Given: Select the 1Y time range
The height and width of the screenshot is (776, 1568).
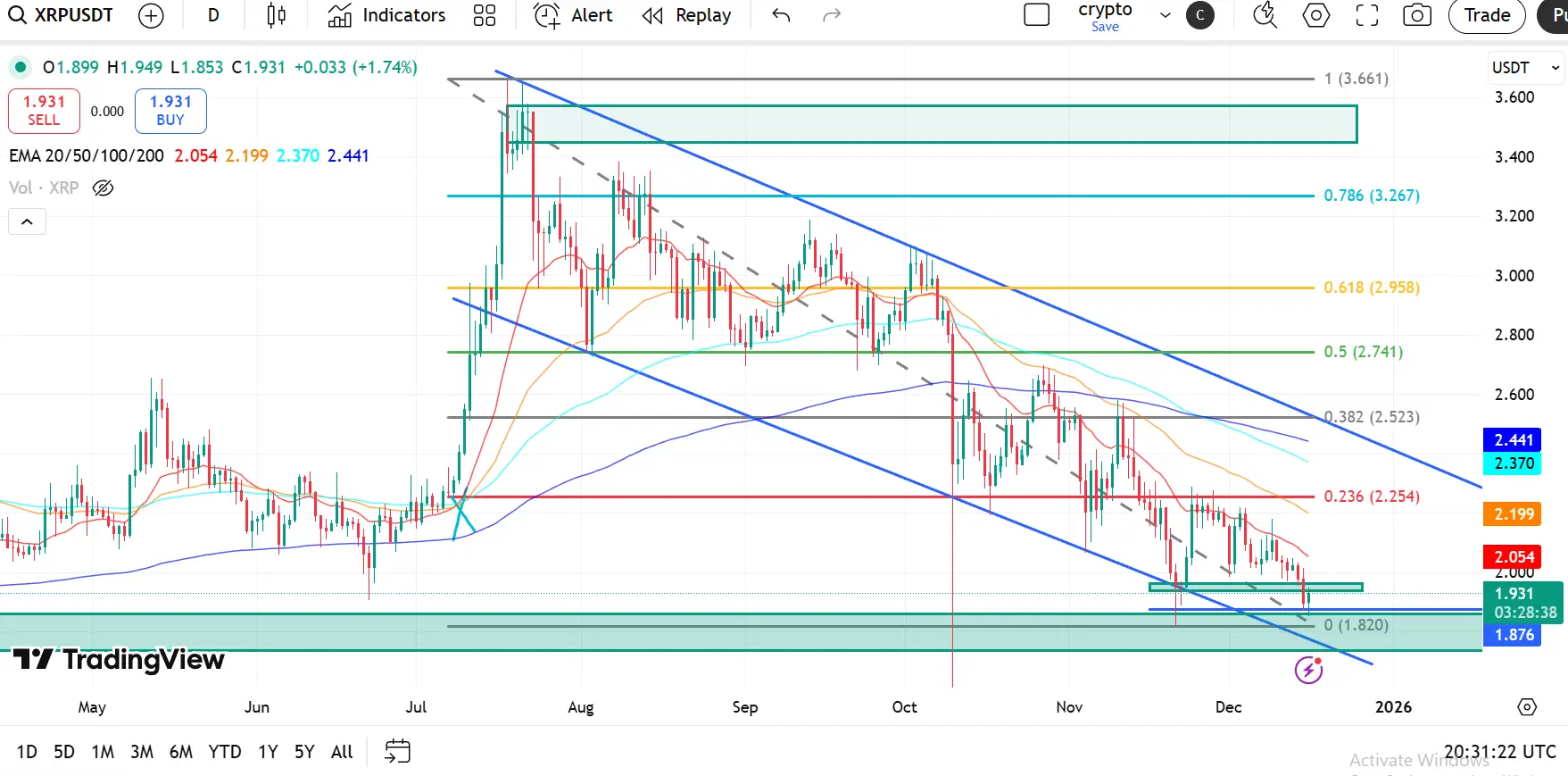Looking at the screenshot, I should pos(268,752).
